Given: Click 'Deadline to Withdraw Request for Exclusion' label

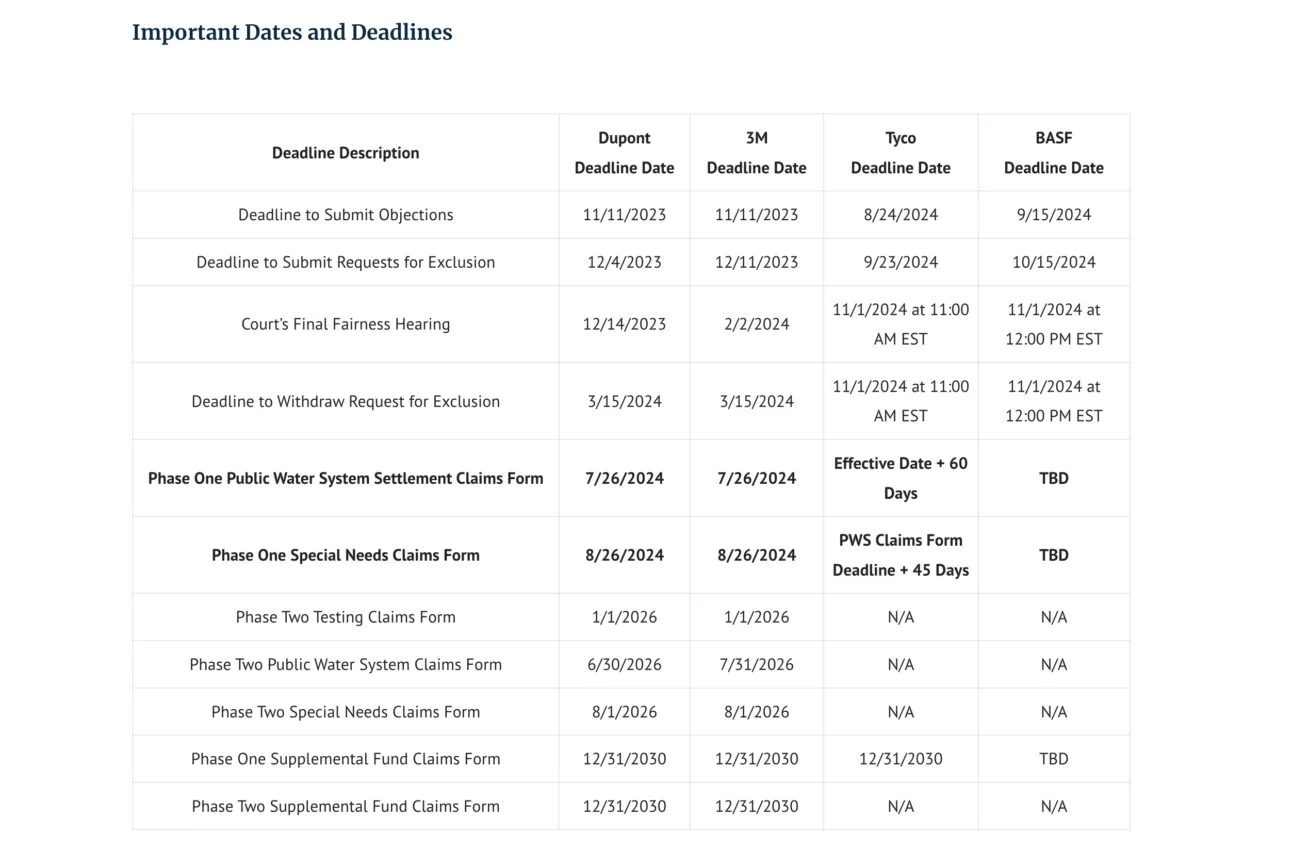Looking at the screenshot, I should (345, 401).
